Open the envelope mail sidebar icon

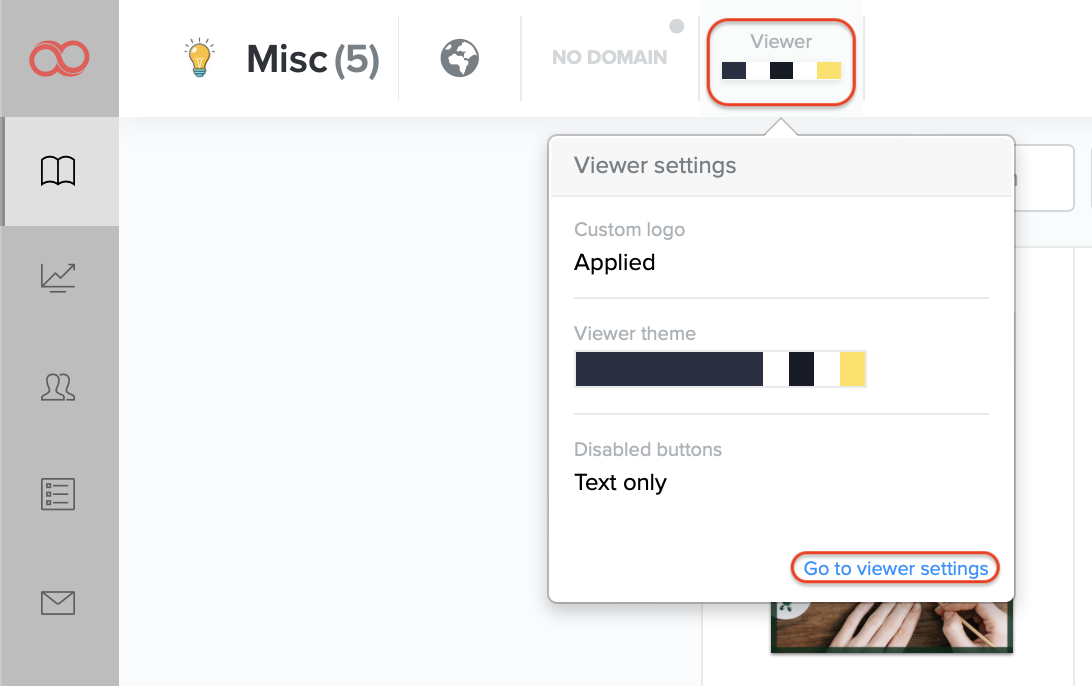click(x=59, y=603)
